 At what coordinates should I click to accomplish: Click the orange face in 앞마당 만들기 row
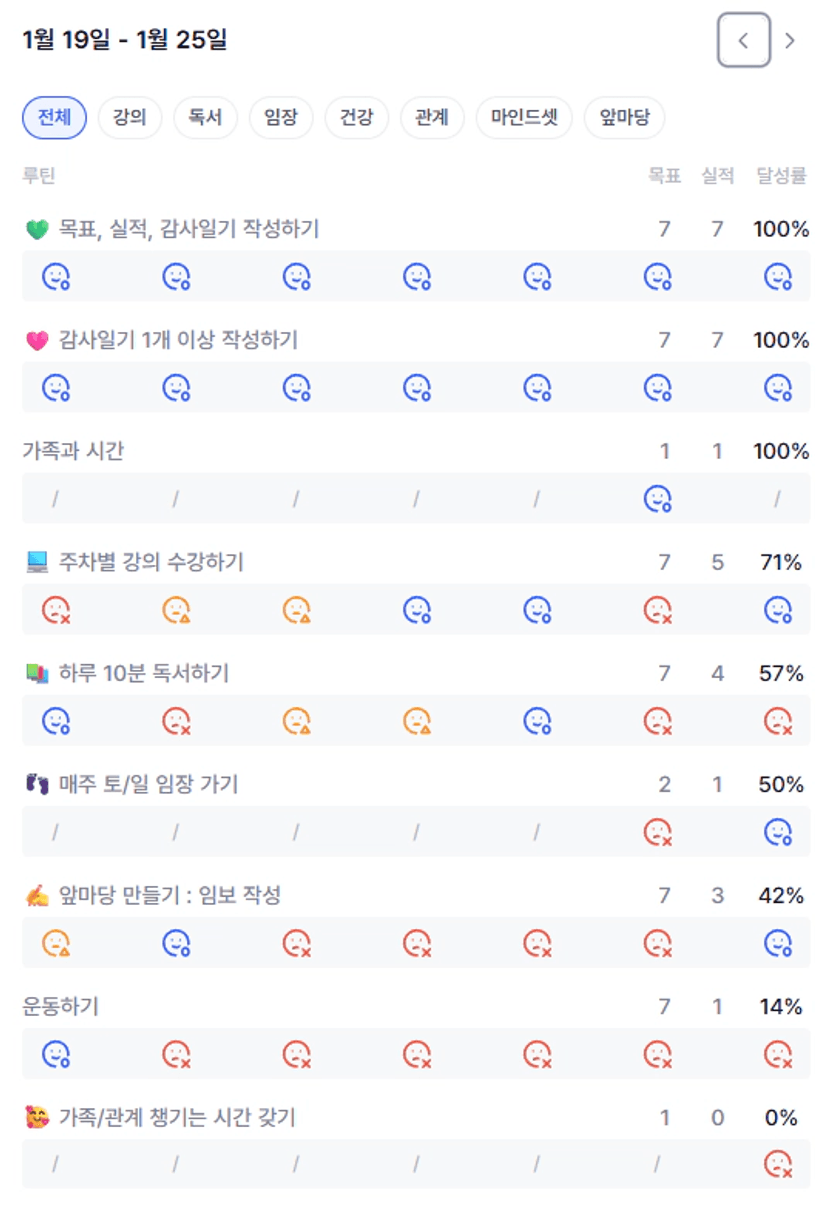pyautogui.click(x=56, y=942)
